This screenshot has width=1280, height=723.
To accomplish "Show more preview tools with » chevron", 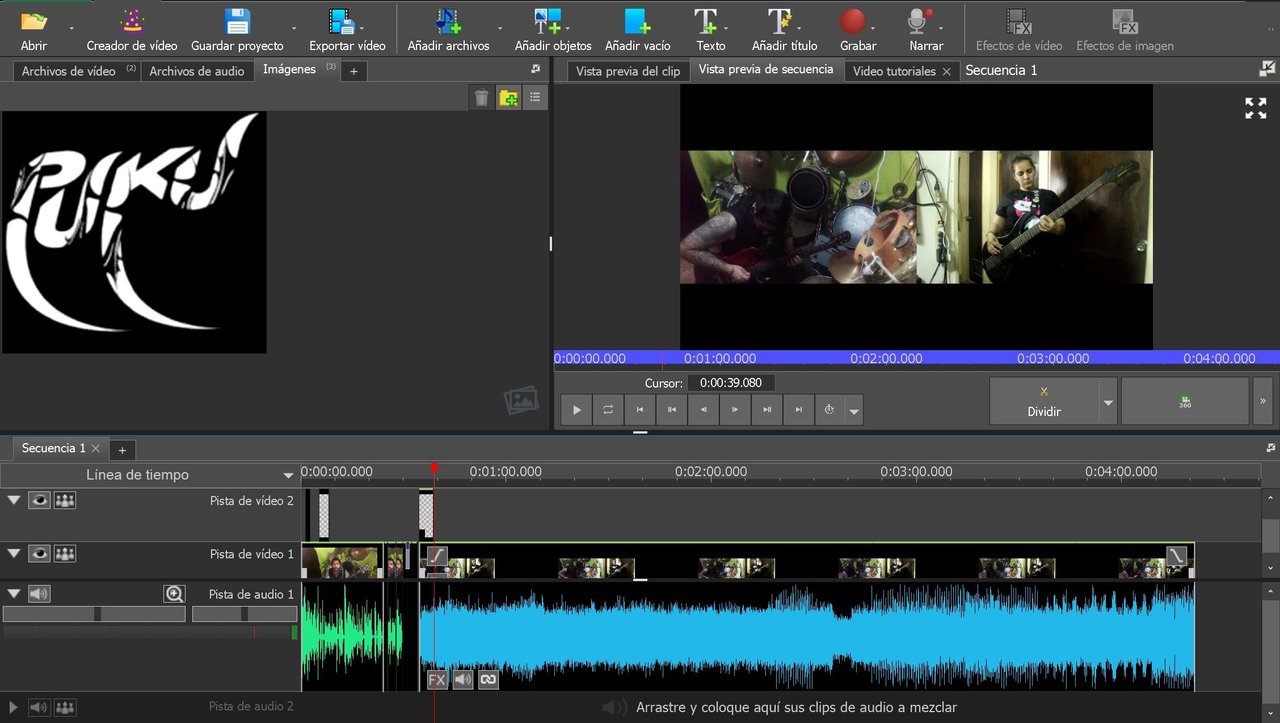I will (1262, 401).
